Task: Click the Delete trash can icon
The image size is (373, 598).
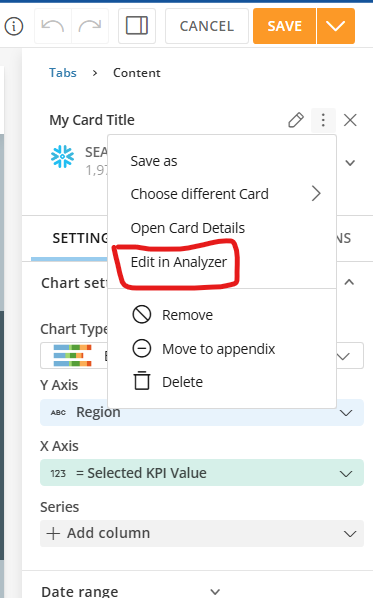Action: (x=141, y=381)
